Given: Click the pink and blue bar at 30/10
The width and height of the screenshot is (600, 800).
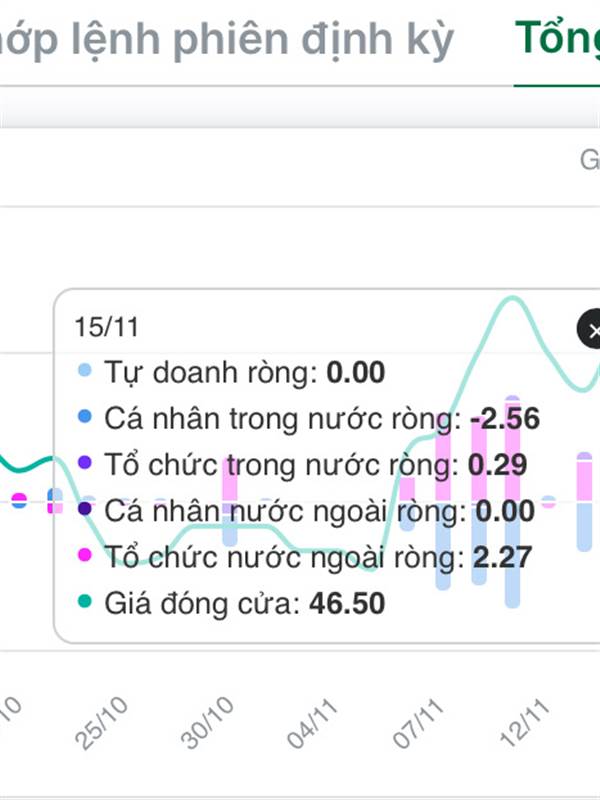Looking at the screenshot, I should click(230, 501).
